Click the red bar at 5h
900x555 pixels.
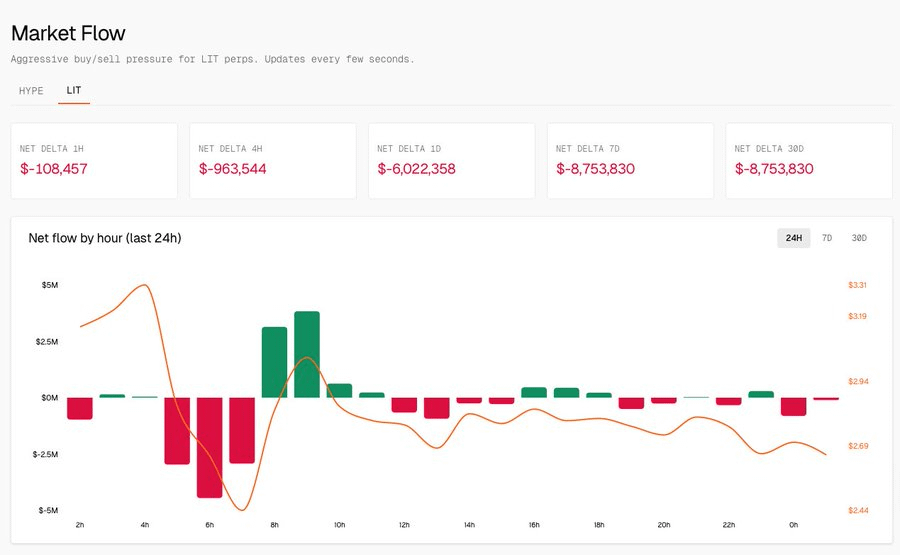(x=177, y=430)
